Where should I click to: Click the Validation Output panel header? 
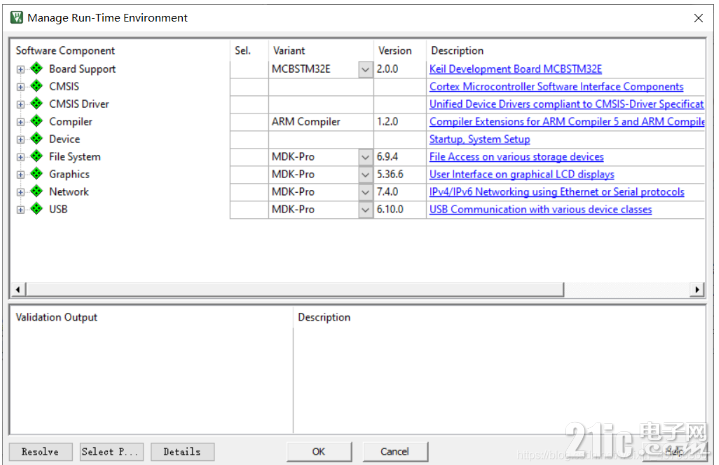[x=56, y=317]
